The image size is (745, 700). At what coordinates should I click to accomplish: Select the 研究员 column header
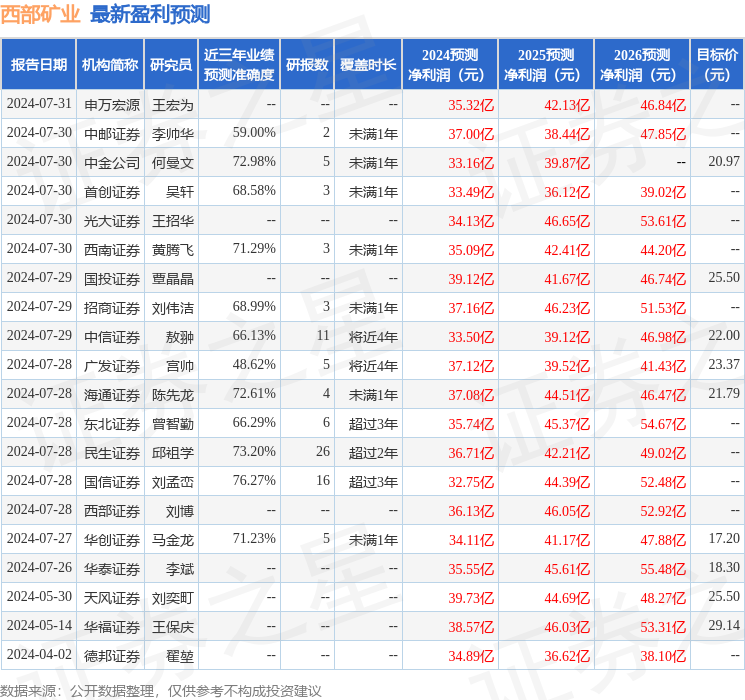click(171, 65)
